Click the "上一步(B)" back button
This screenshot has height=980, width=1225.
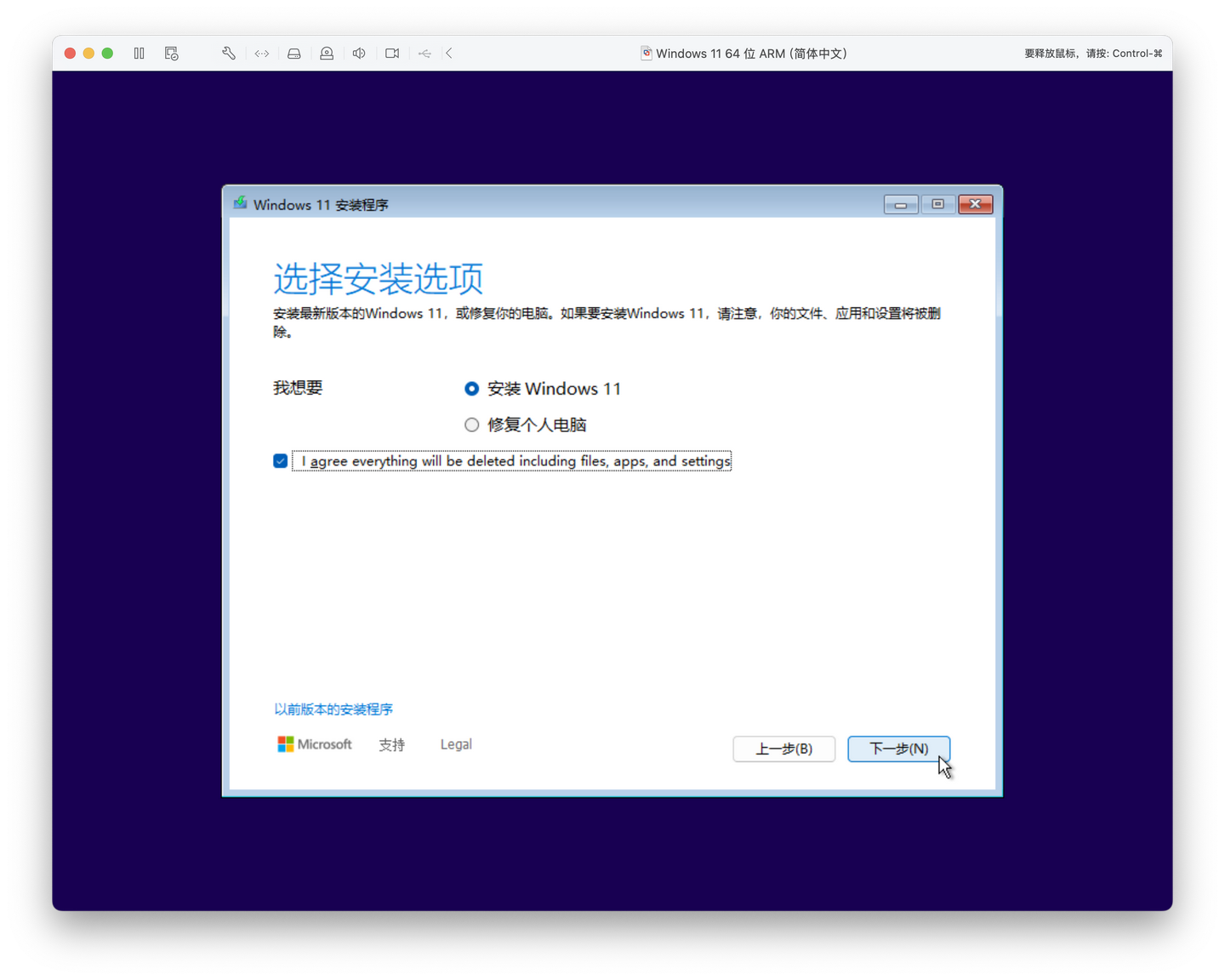(784, 749)
